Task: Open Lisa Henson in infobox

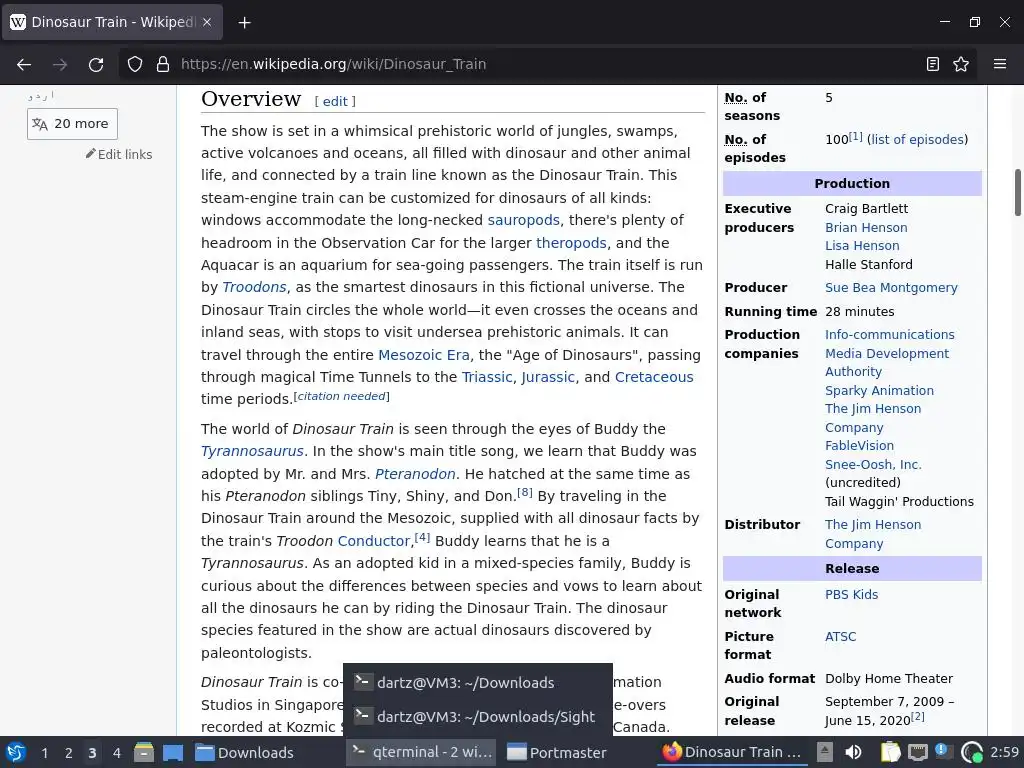Action: pos(862,246)
